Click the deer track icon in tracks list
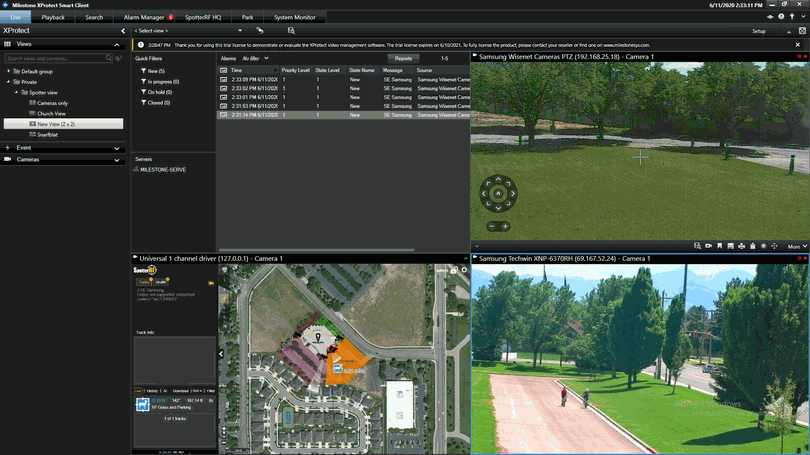 [x=143, y=404]
